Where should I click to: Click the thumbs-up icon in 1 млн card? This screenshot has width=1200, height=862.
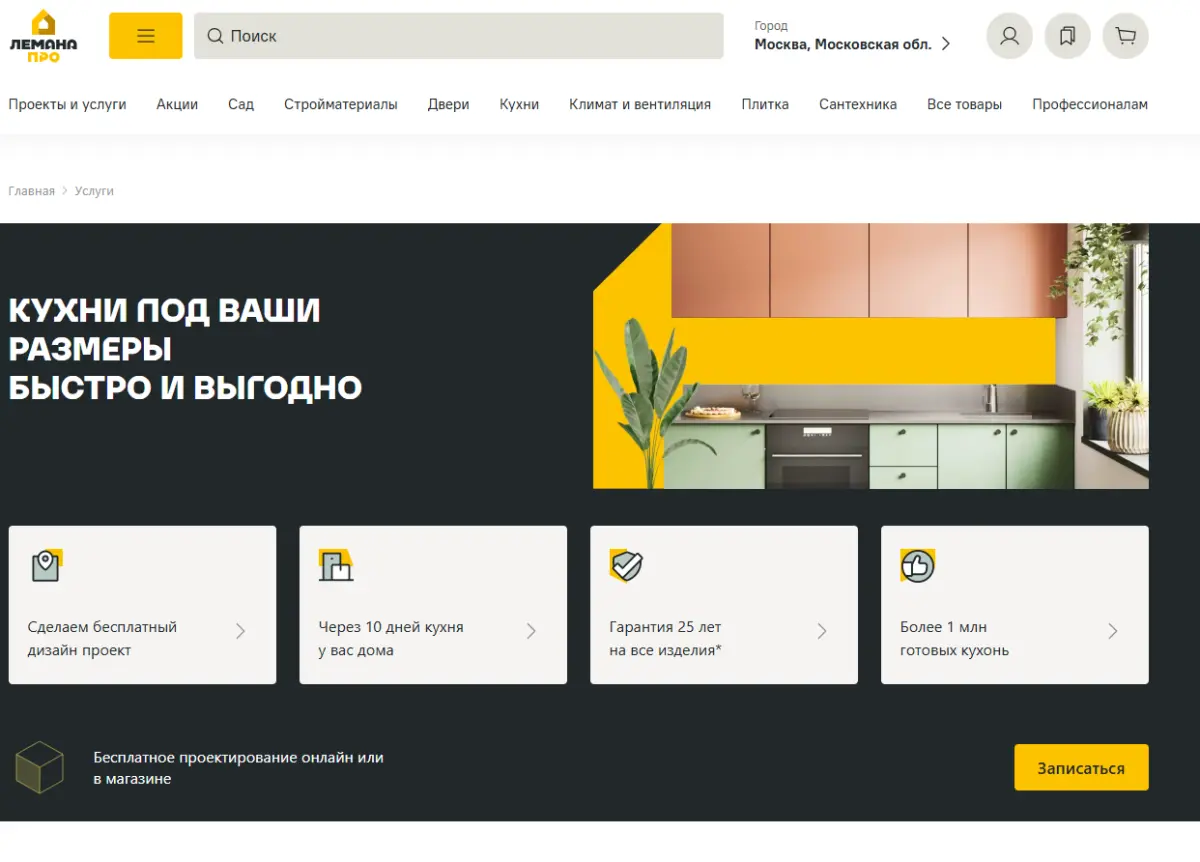tap(917, 566)
